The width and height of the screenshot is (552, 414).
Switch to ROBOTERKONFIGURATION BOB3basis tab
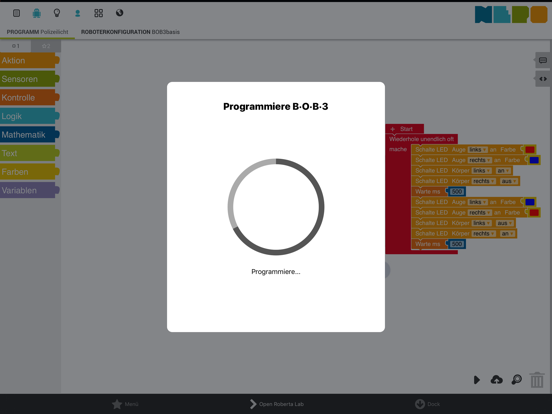(130, 32)
